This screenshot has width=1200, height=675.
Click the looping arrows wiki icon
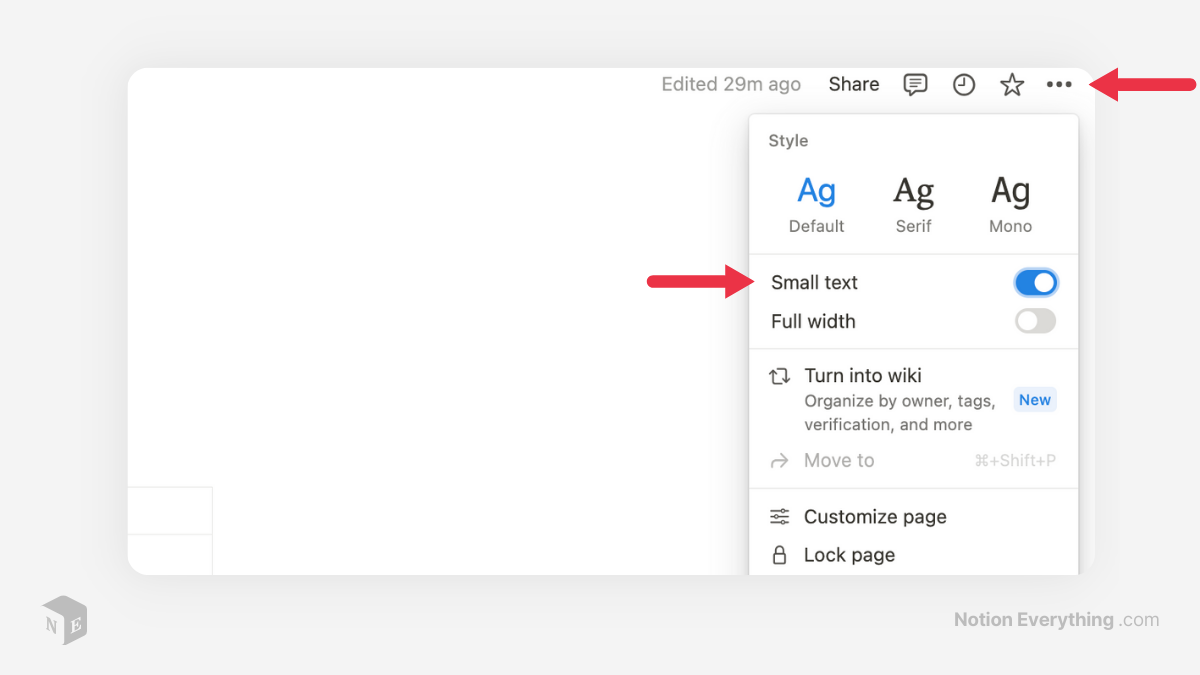pyautogui.click(x=779, y=377)
